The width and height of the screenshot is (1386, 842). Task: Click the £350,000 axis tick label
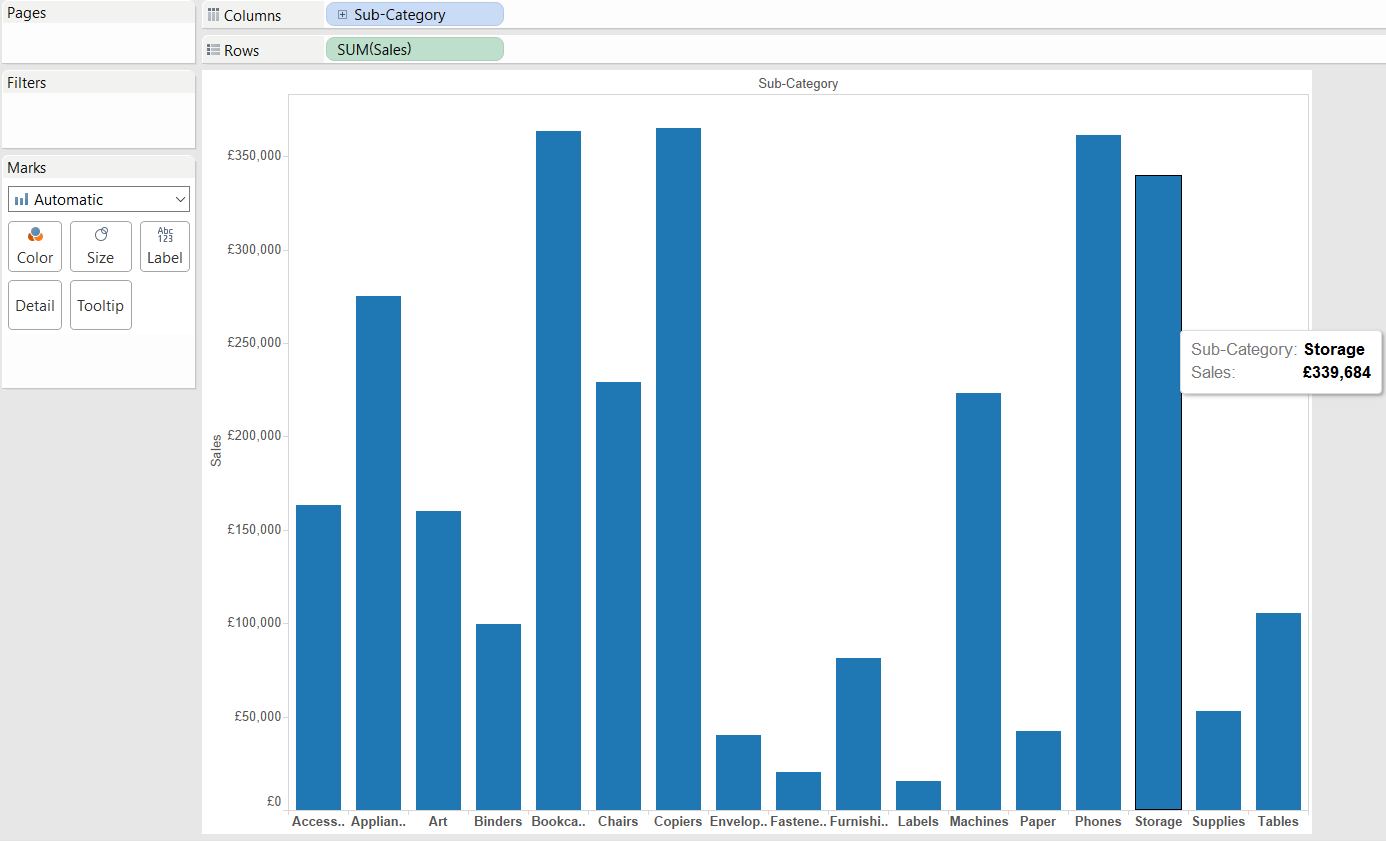[x=254, y=156]
